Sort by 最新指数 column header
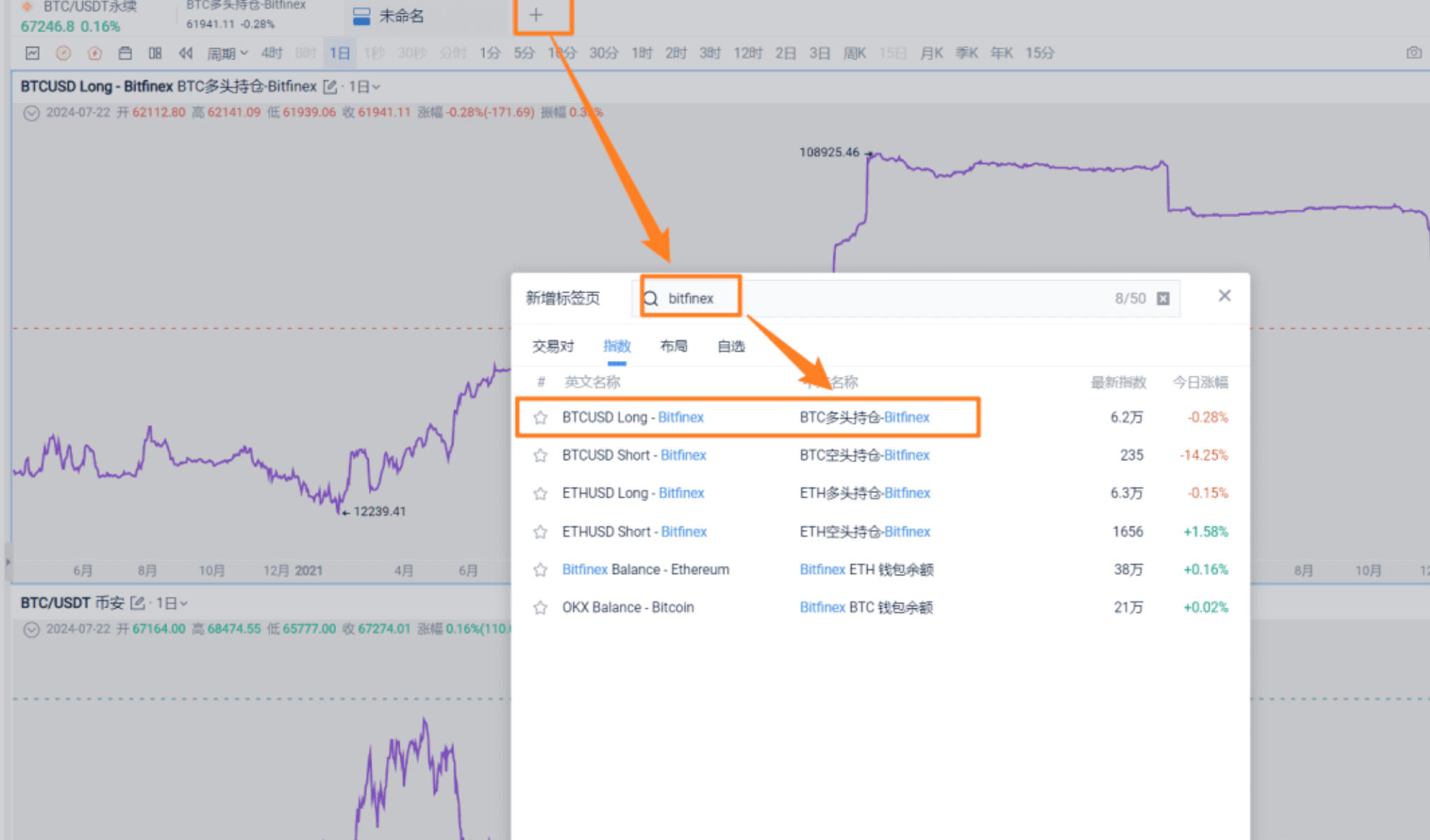This screenshot has width=1430, height=840. click(1118, 383)
